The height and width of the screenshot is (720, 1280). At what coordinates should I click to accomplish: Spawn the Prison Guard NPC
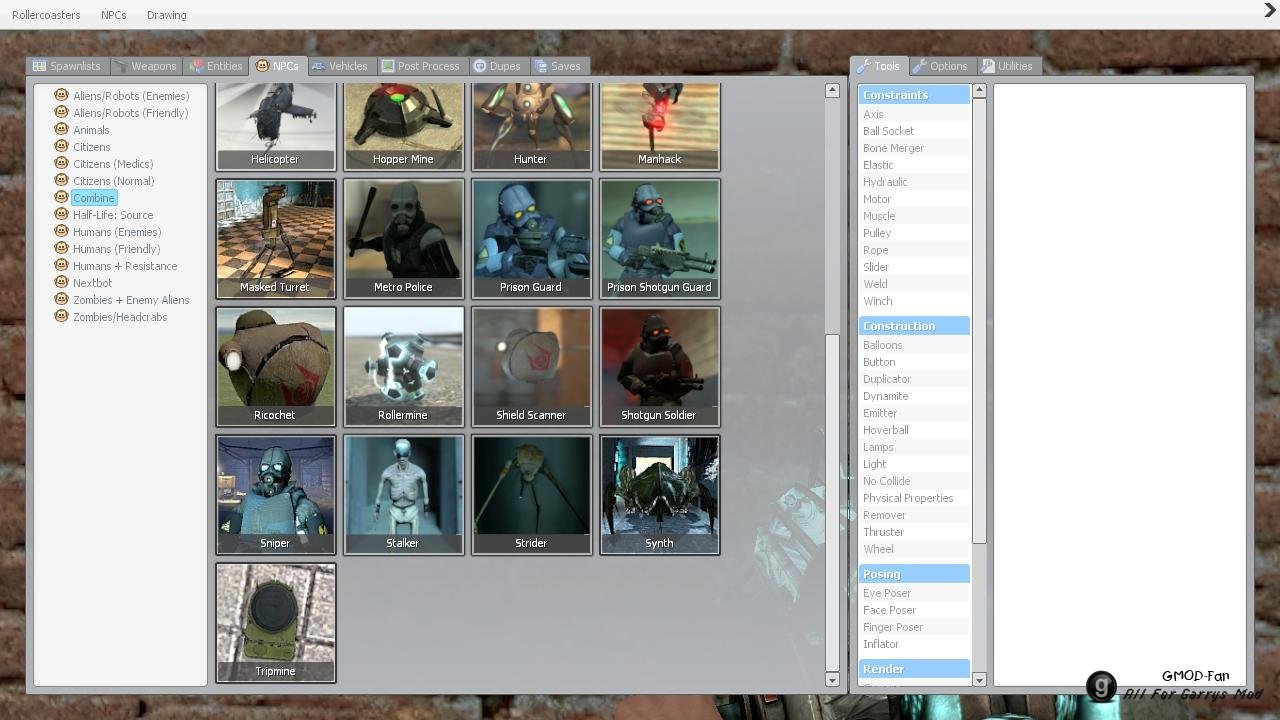pyautogui.click(x=531, y=239)
